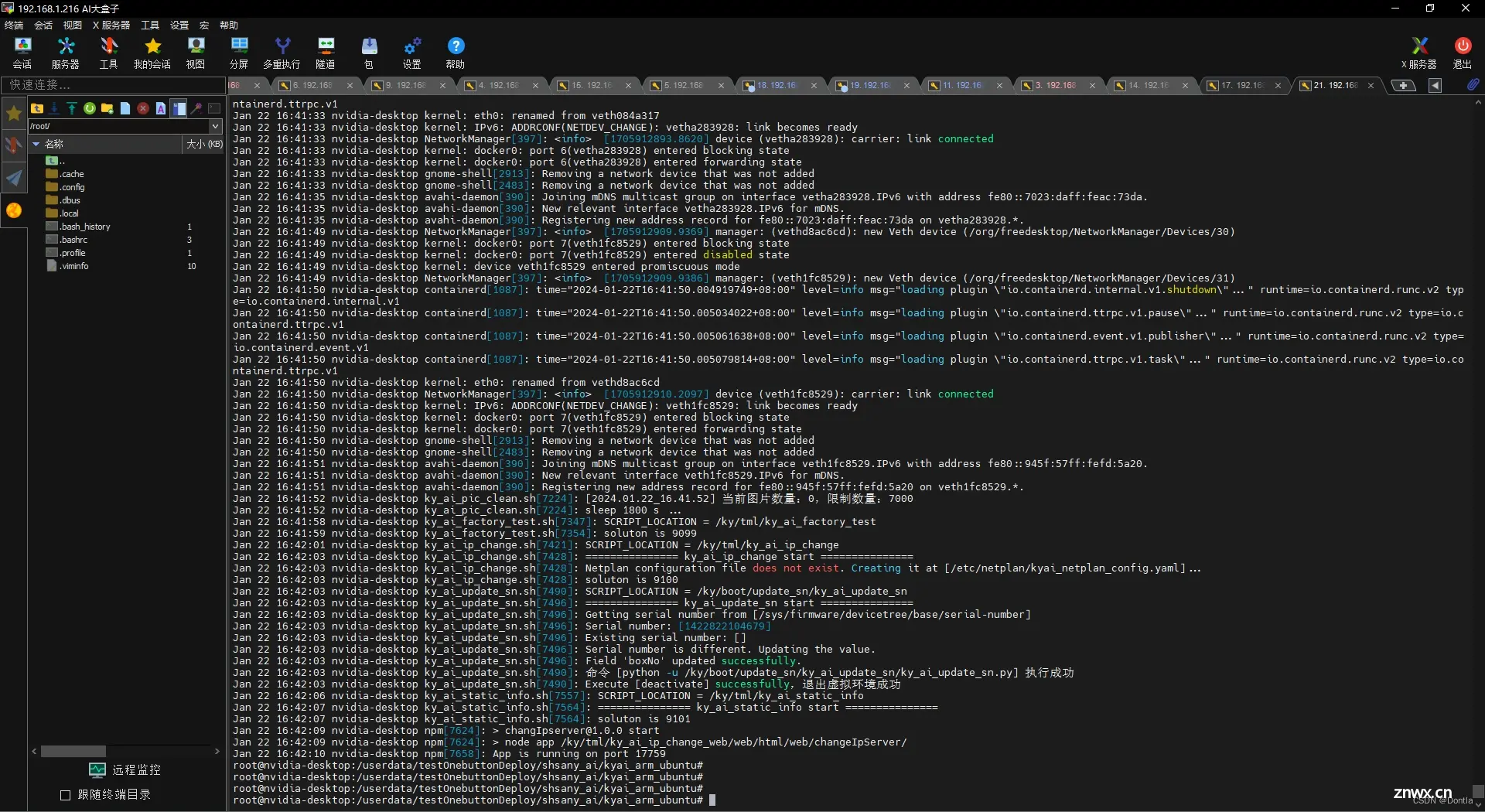Click the magic wand SFTP icon
Viewport: 1485px width, 812px height.
coord(196,108)
